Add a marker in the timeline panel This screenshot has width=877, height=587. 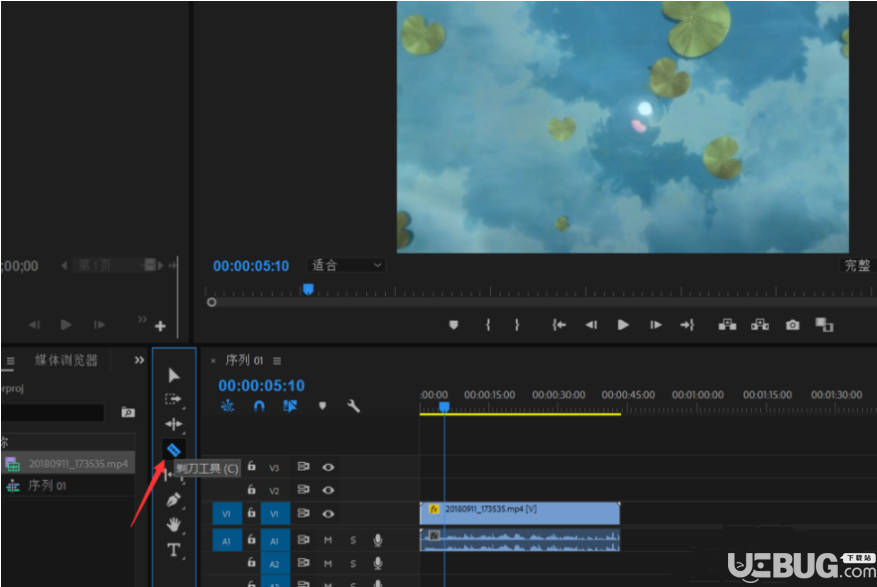click(x=322, y=406)
